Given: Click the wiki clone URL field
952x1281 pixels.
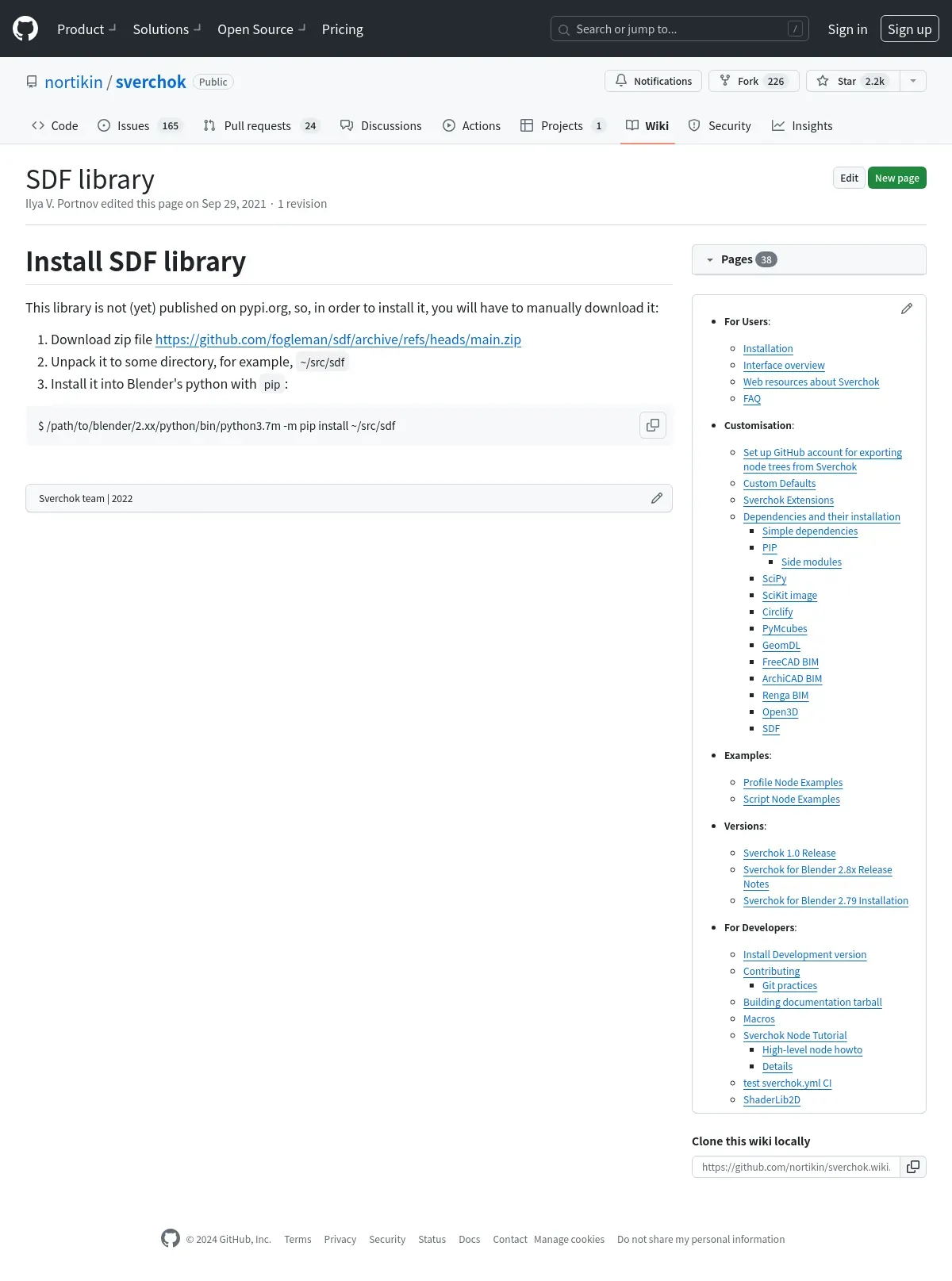Looking at the screenshot, I should [796, 1167].
